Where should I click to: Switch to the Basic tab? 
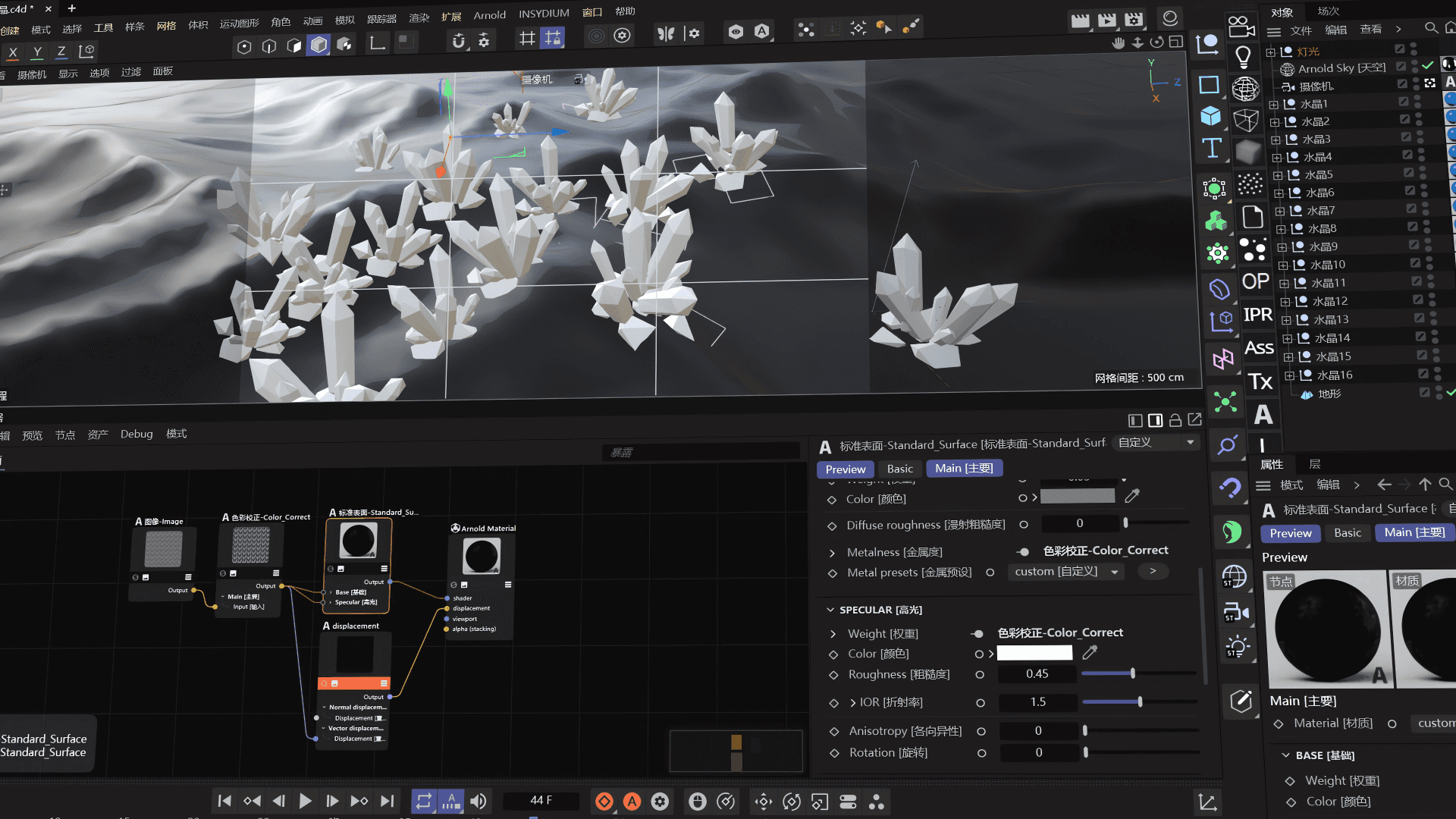tap(899, 469)
